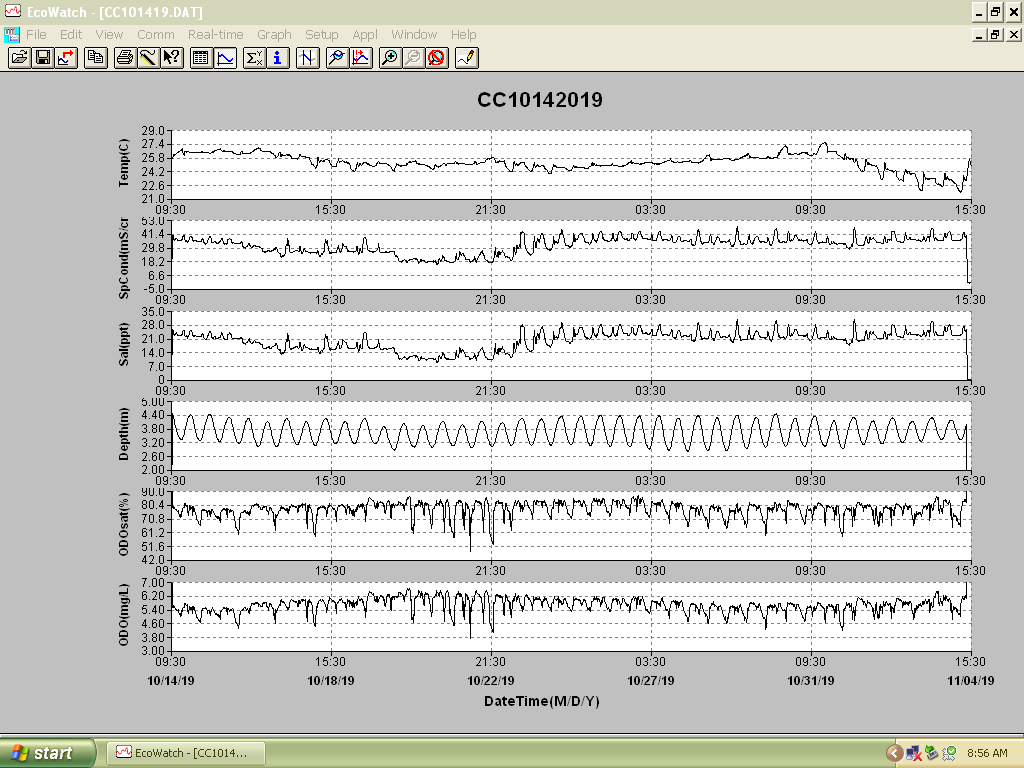The height and width of the screenshot is (768, 1024).
Task: Open the statistics sigma icon
Action: tap(253, 58)
